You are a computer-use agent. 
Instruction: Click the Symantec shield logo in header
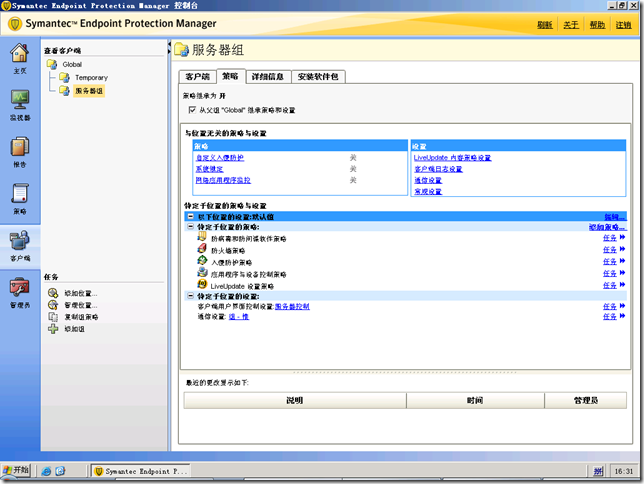point(15,24)
